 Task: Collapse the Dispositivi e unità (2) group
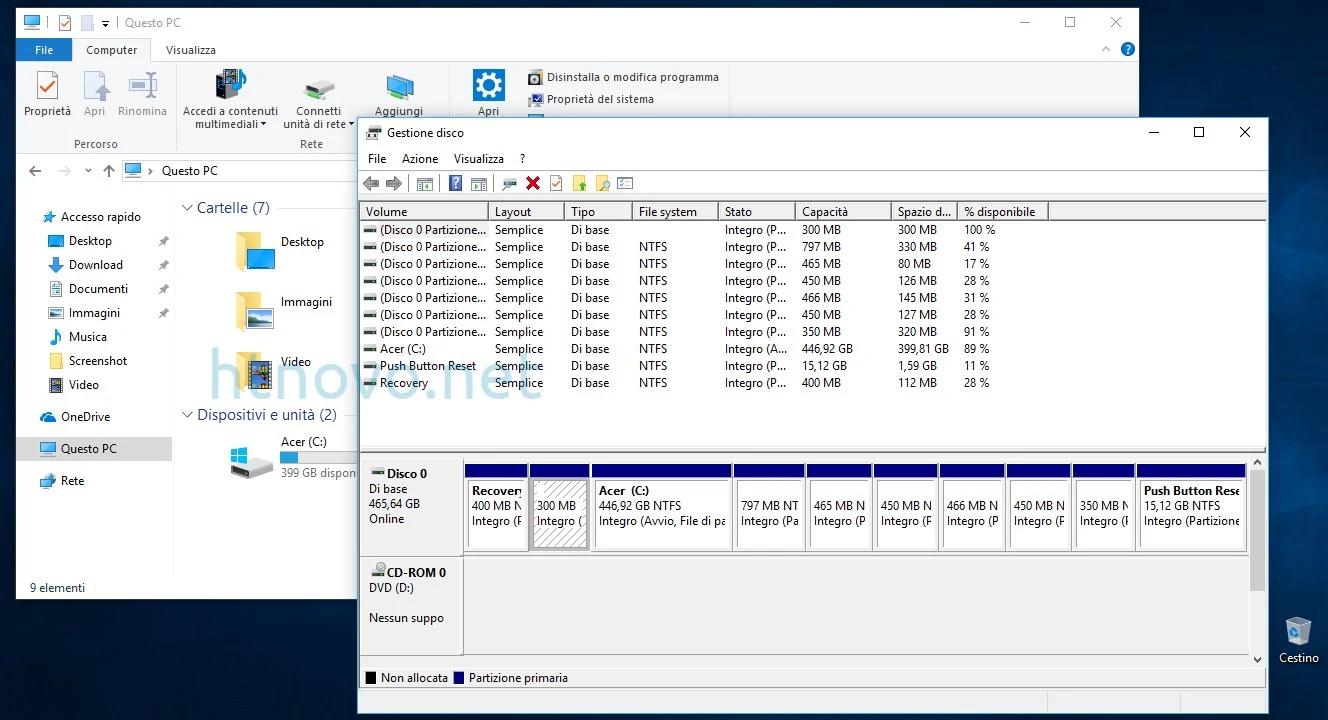point(187,415)
